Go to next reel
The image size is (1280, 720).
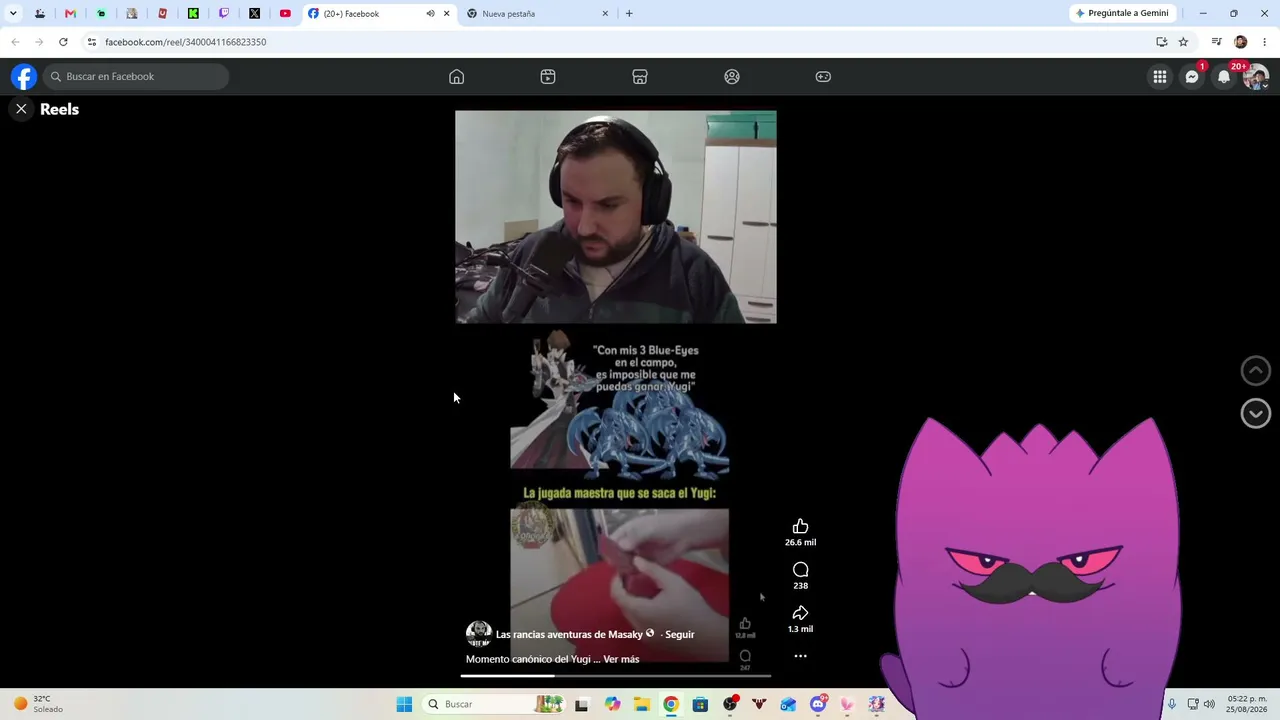1255,413
